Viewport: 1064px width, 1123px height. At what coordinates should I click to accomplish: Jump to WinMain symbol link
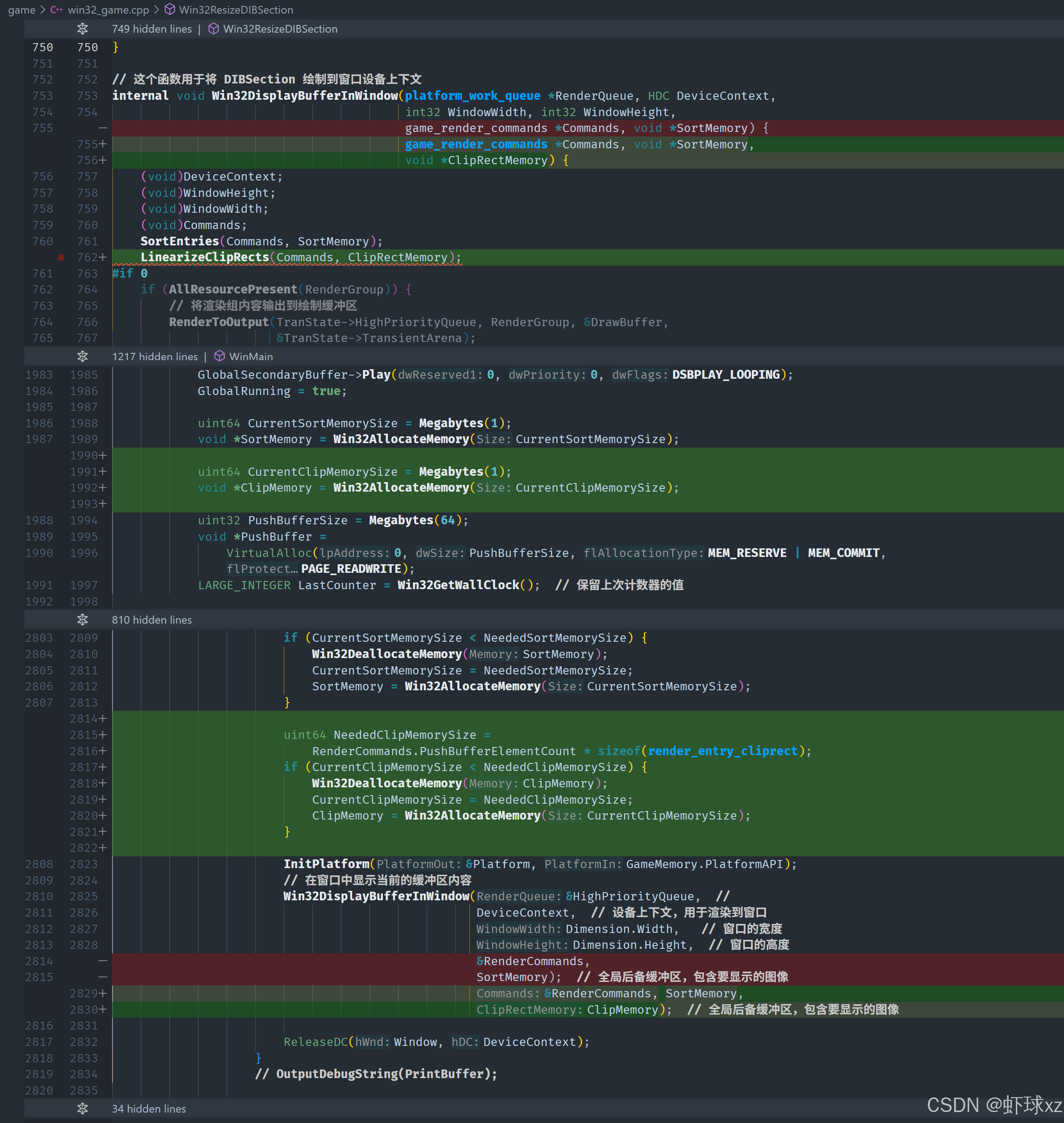250,356
